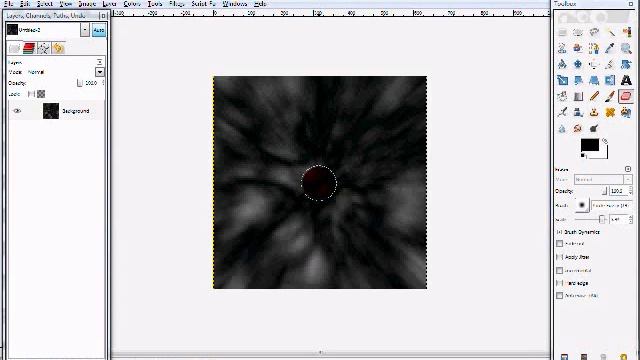Select the Shear tool
The width and height of the screenshot is (640, 360).
578,80
